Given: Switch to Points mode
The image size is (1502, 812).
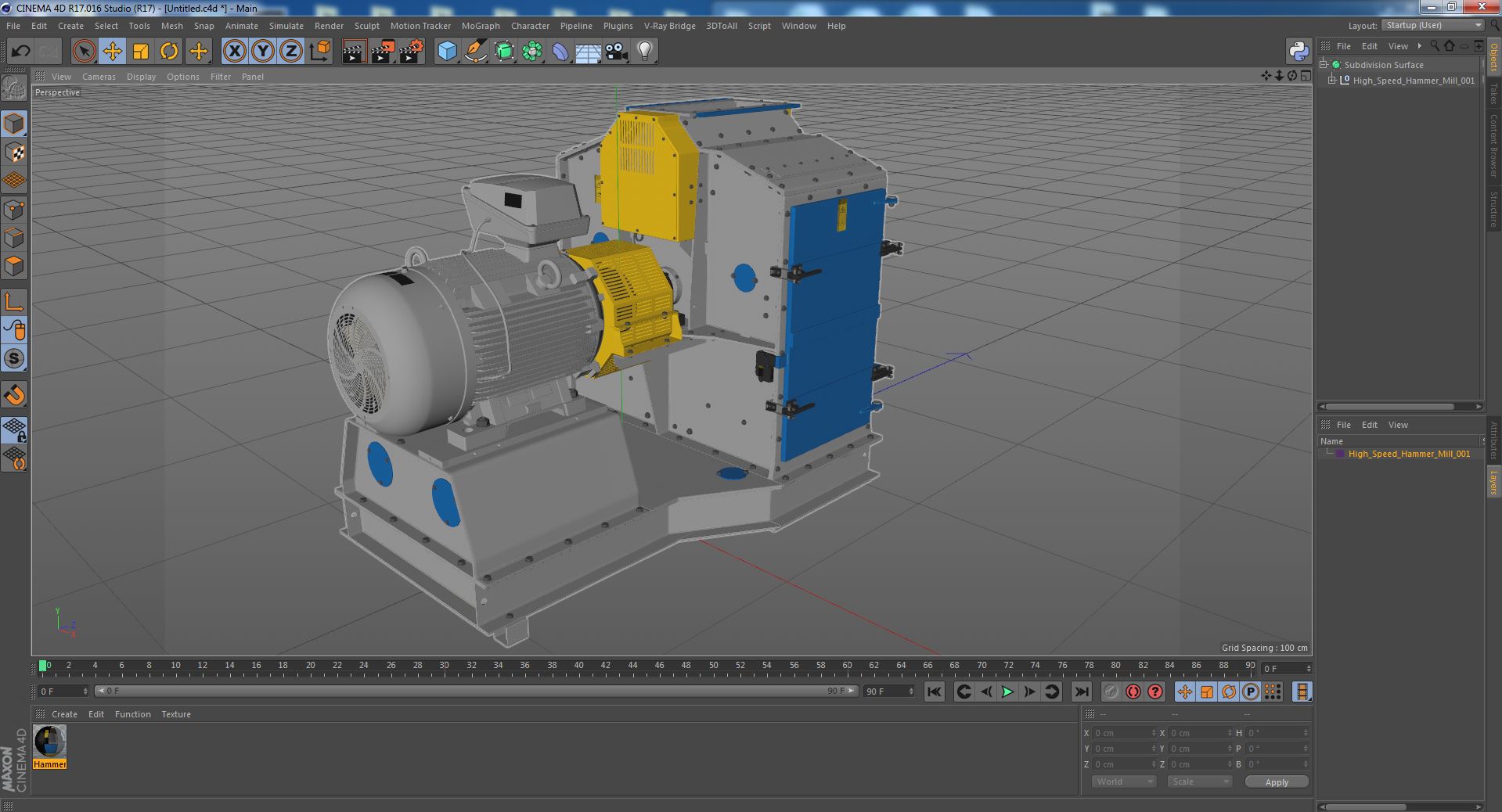Looking at the screenshot, I should coord(14,210).
